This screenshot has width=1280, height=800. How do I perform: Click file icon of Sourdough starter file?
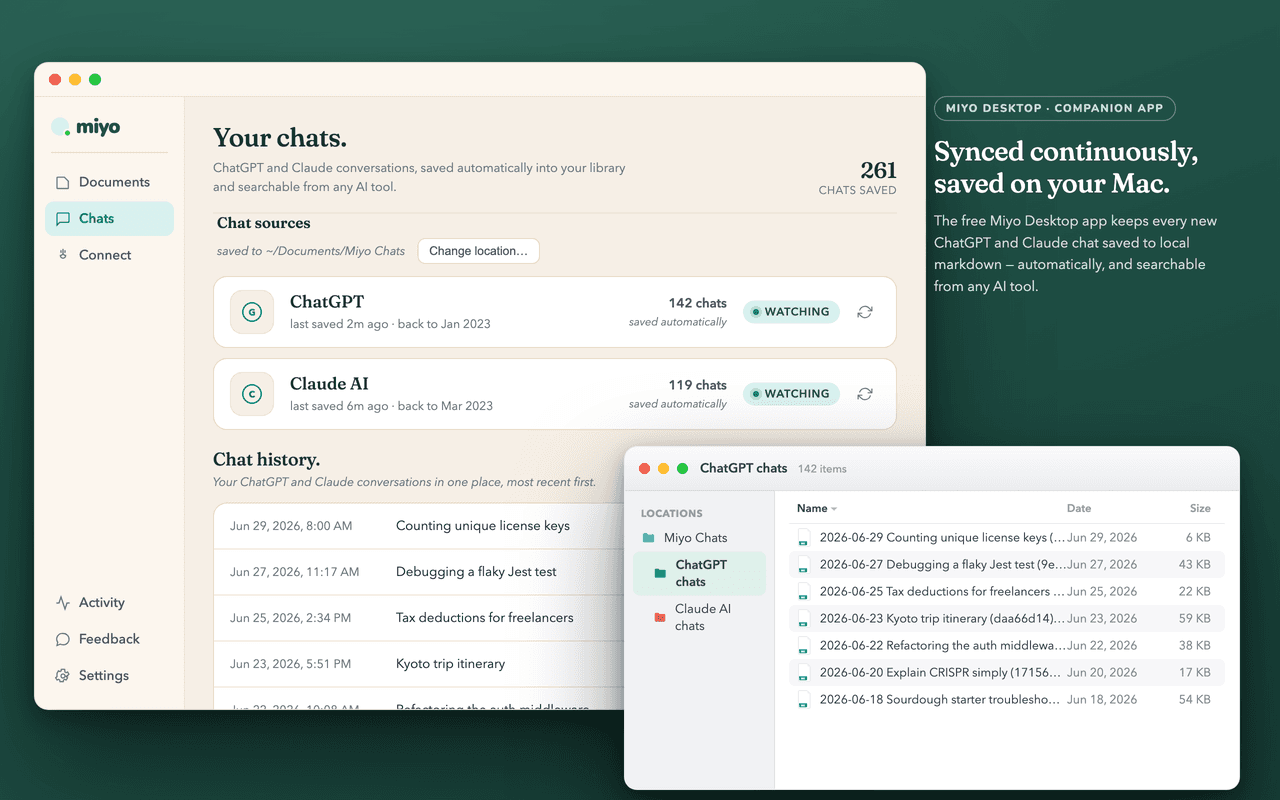pyautogui.click(x=803, y=700)
